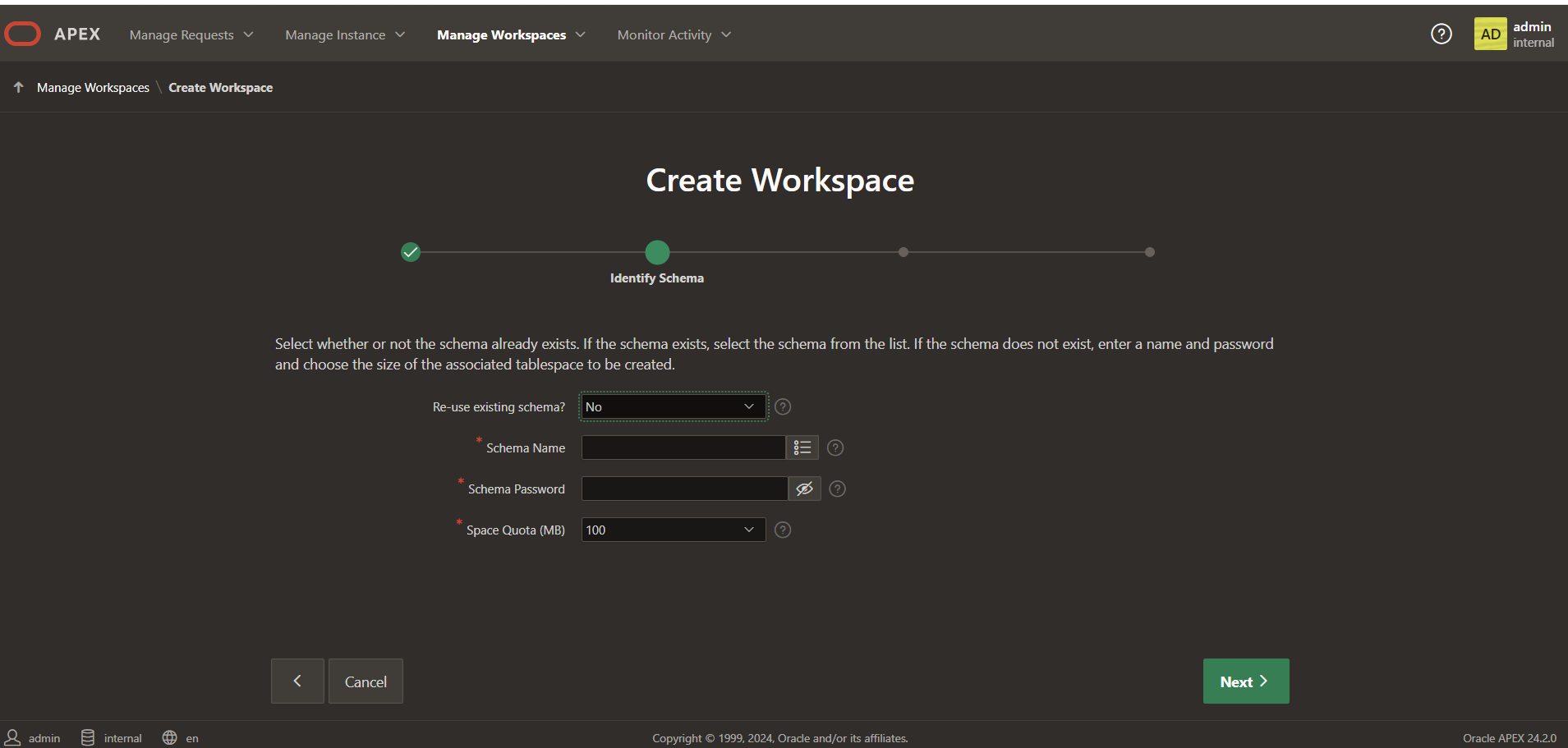Click the globe language icon in footer
The image size is (1568, 748).
pos(169,737)
